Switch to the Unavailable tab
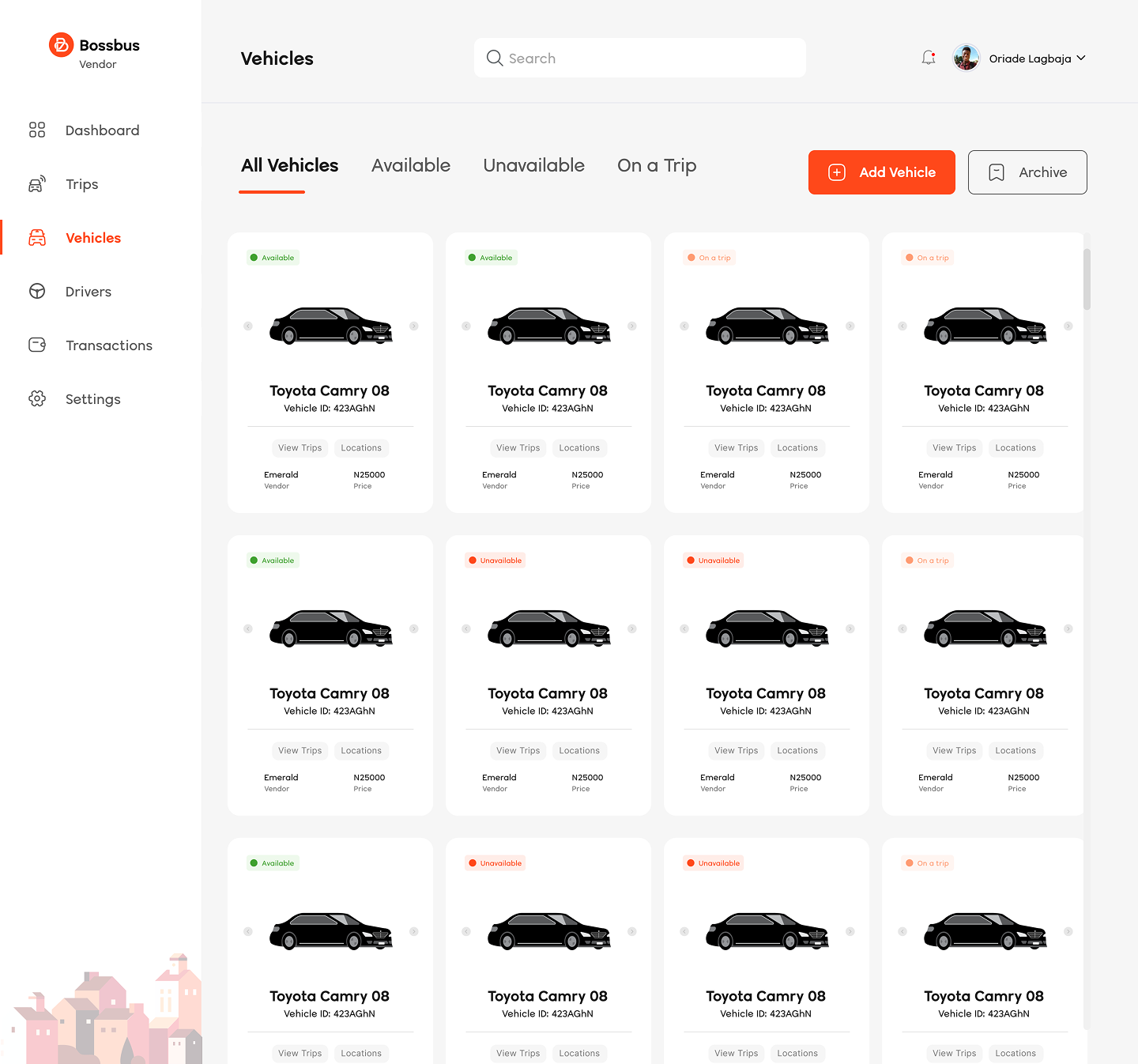 click(534, 165)
